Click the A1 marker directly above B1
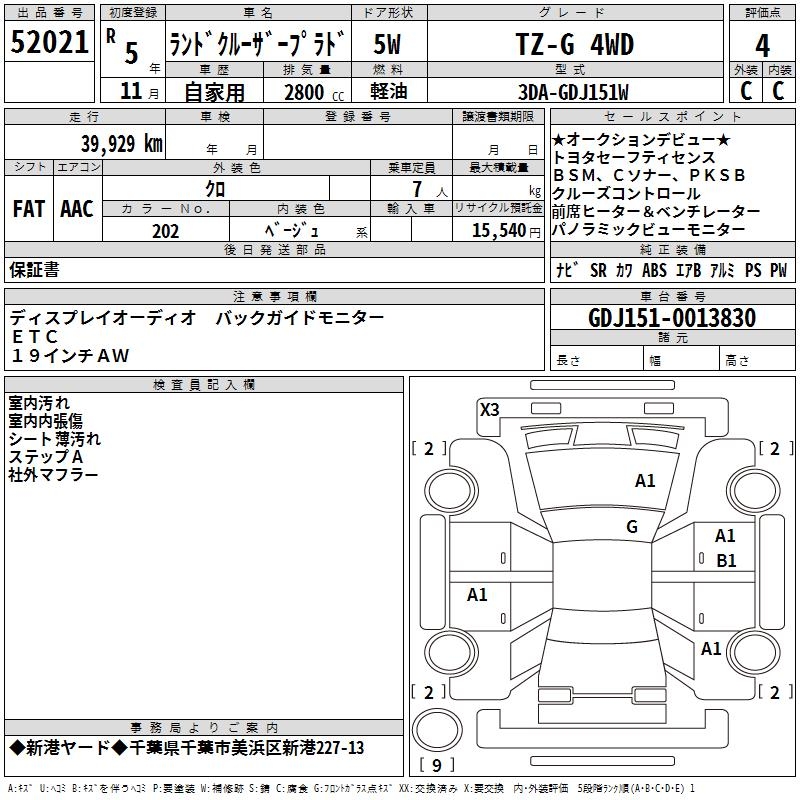The height and width of the screenshot is (800, 800). click(725, 537)
